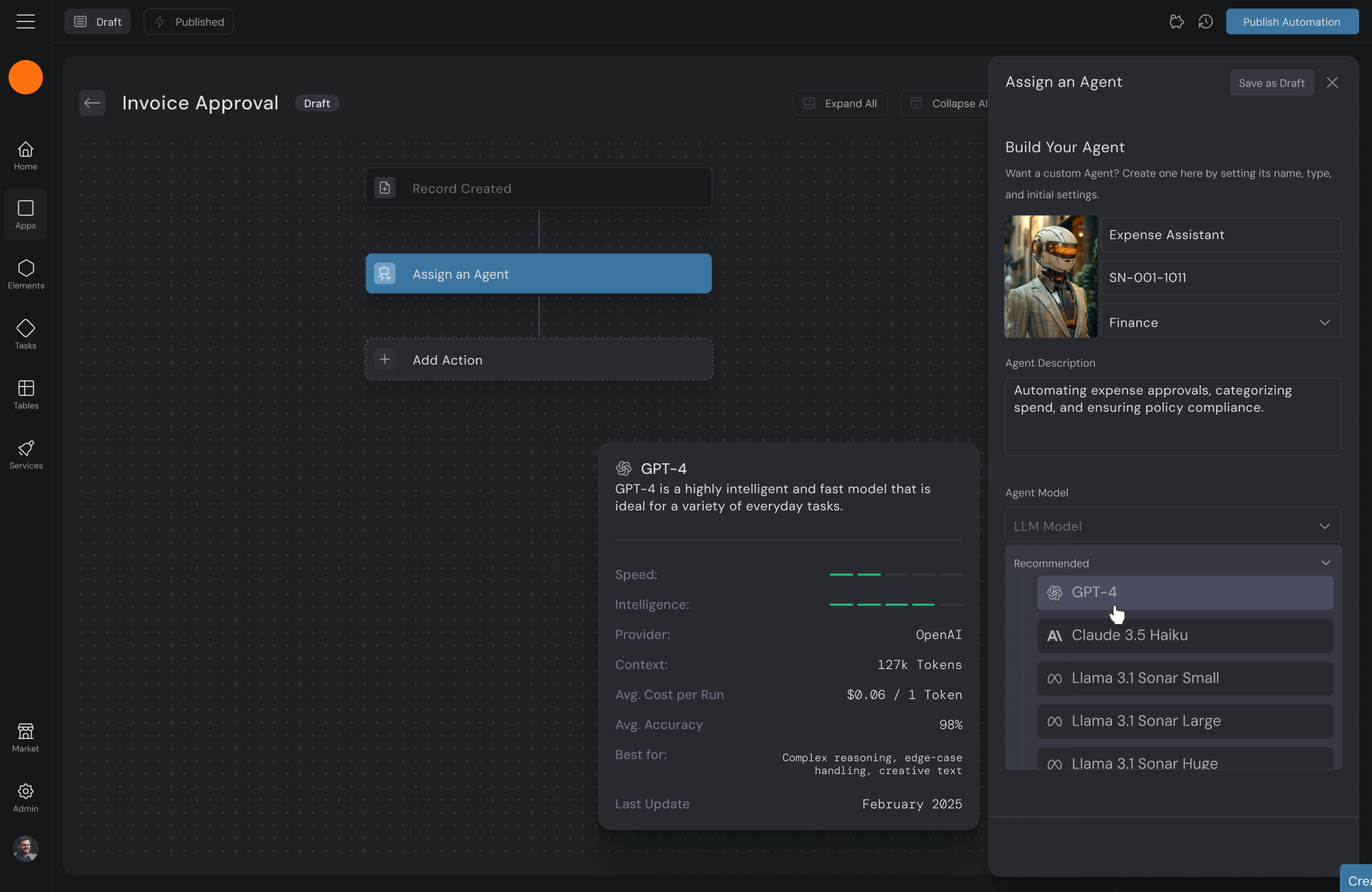Click the Publish Automation button

(1292, 21)
